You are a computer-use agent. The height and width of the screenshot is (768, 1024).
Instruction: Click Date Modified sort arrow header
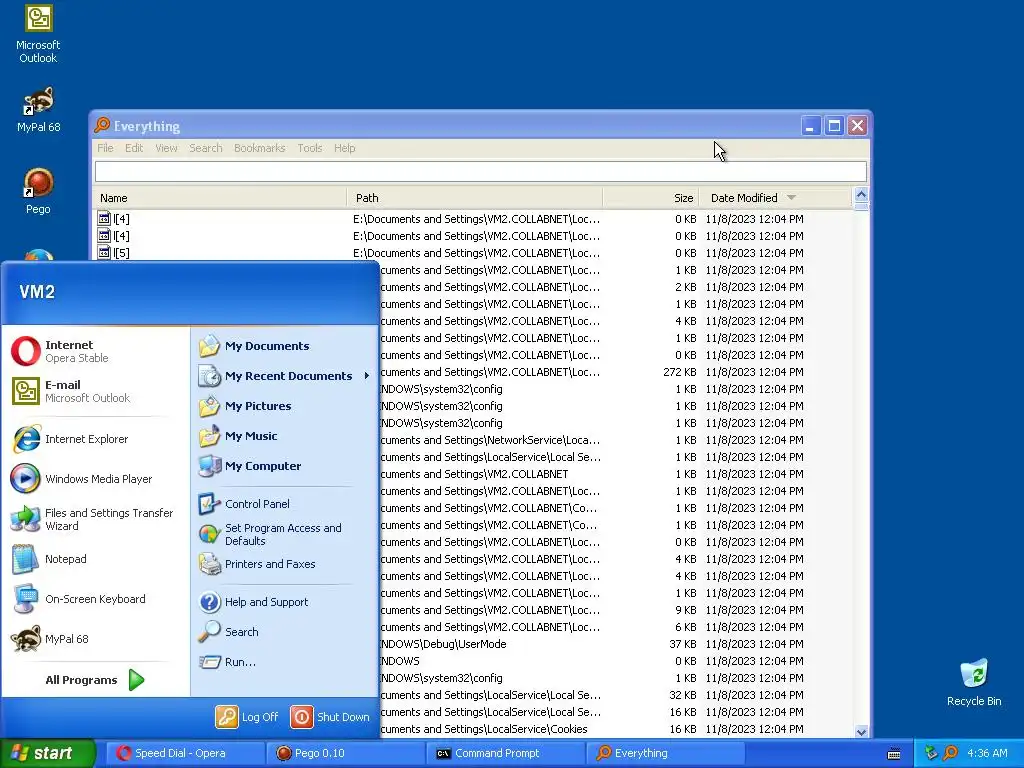pos(792,198)
